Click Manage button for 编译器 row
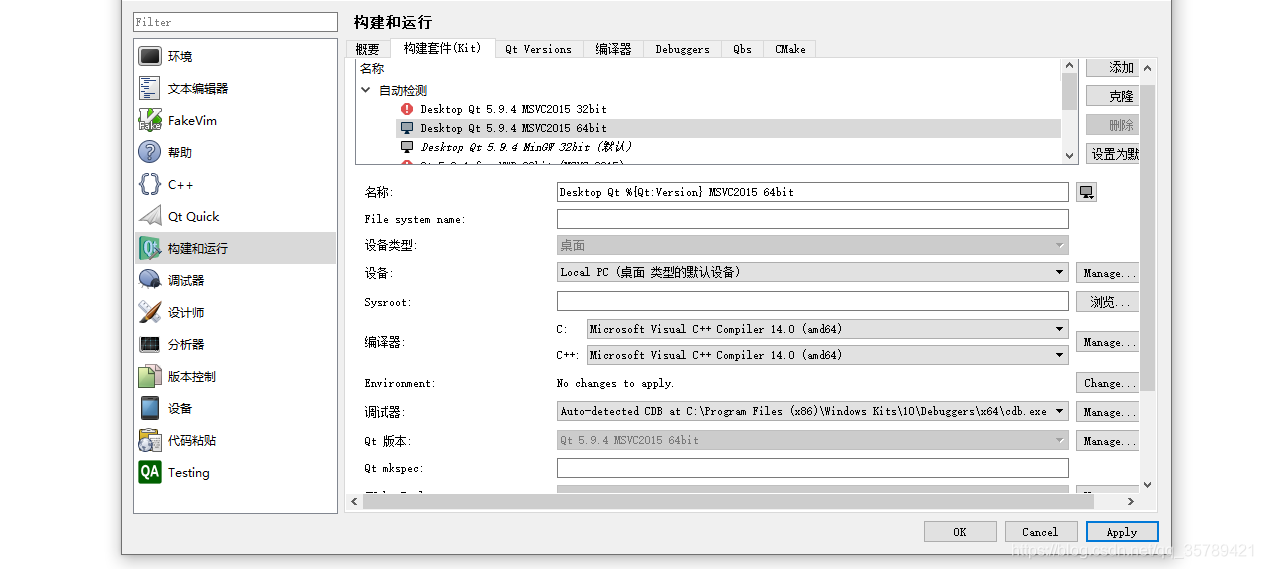This screenshot has height=569, width=1263. (1108, 342)
